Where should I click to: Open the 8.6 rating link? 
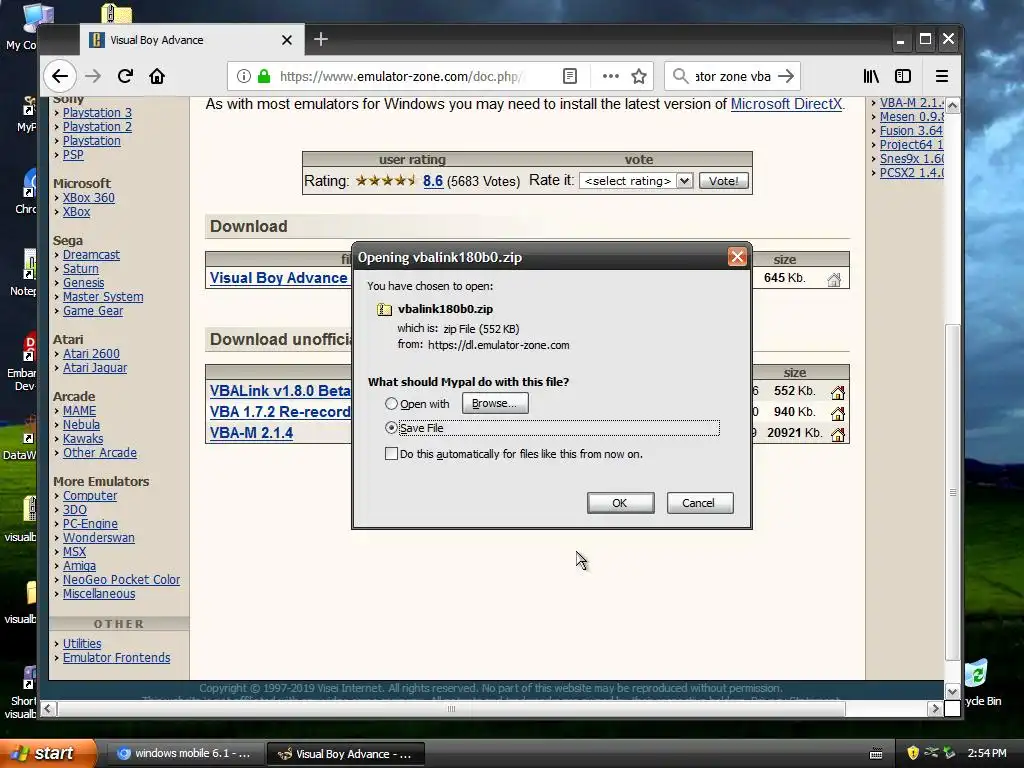[433, 181]
